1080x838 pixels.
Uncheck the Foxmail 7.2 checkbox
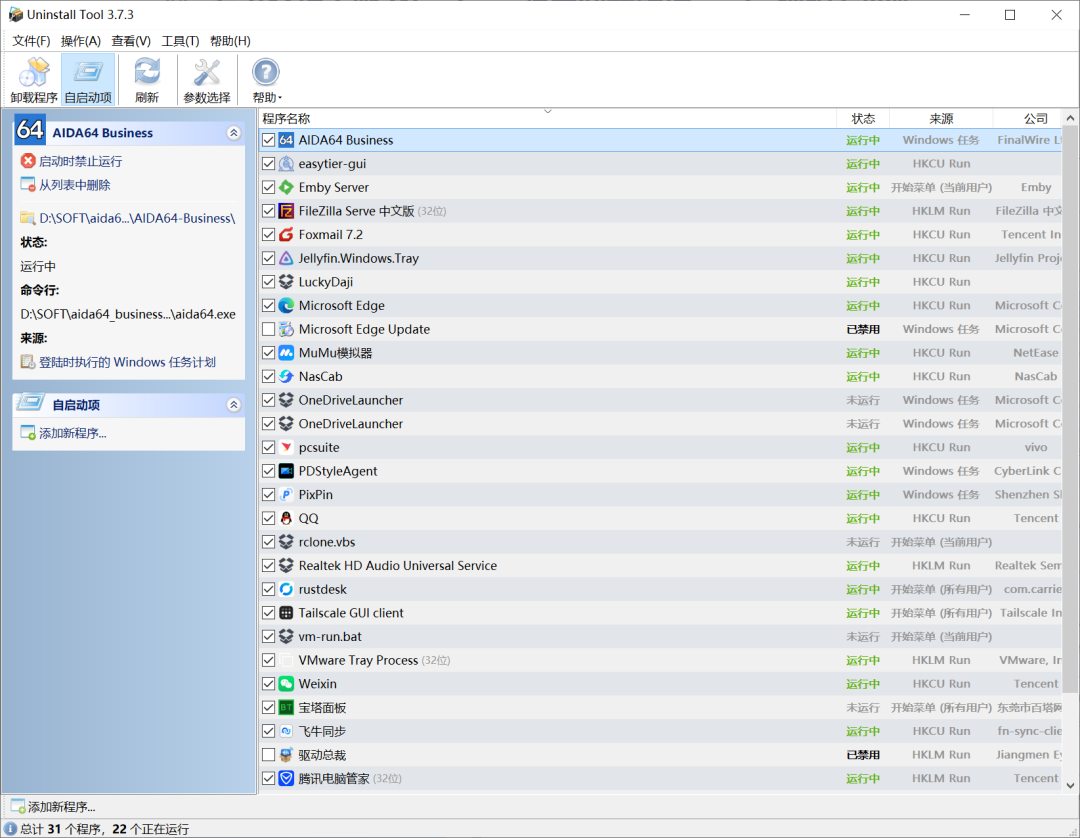tap(269, 235)
